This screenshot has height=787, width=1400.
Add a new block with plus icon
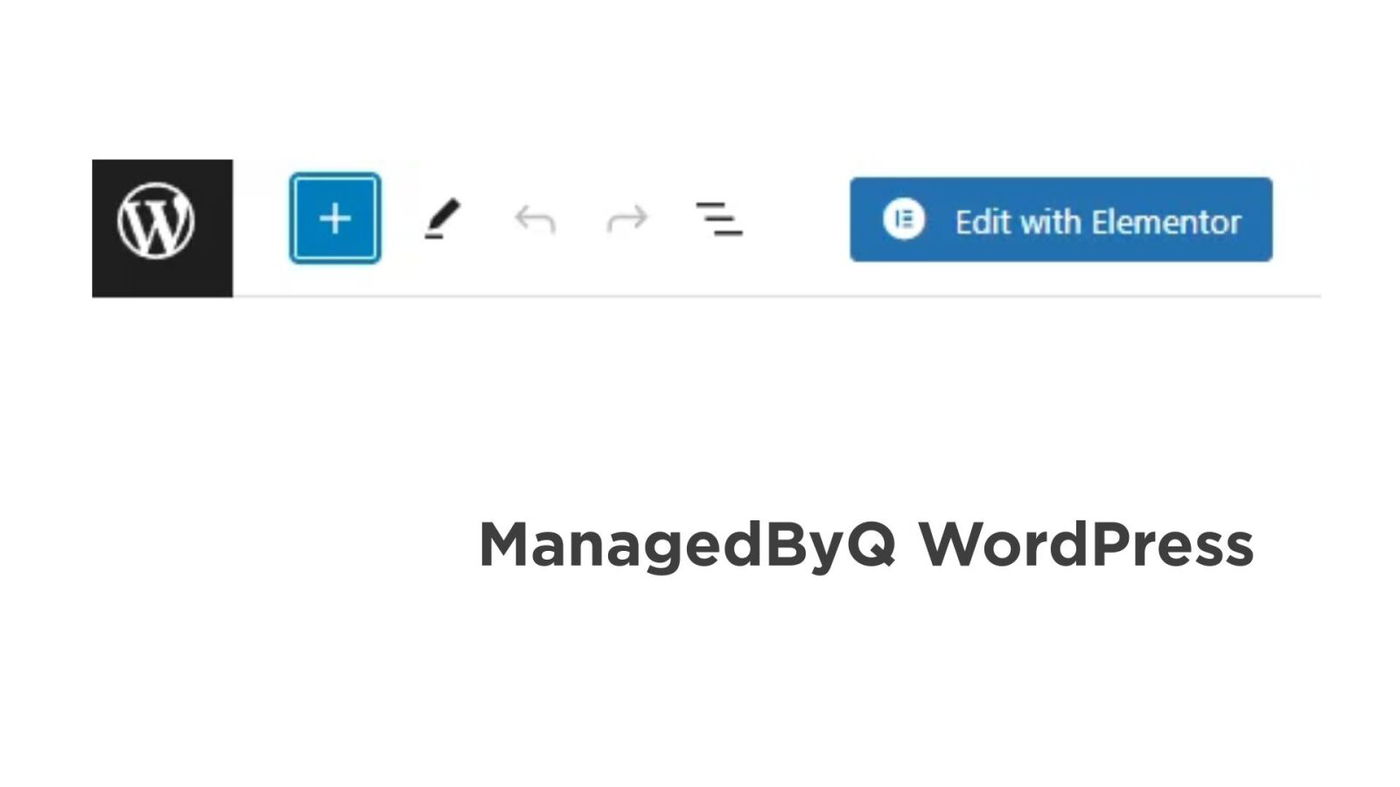[335, 219]
